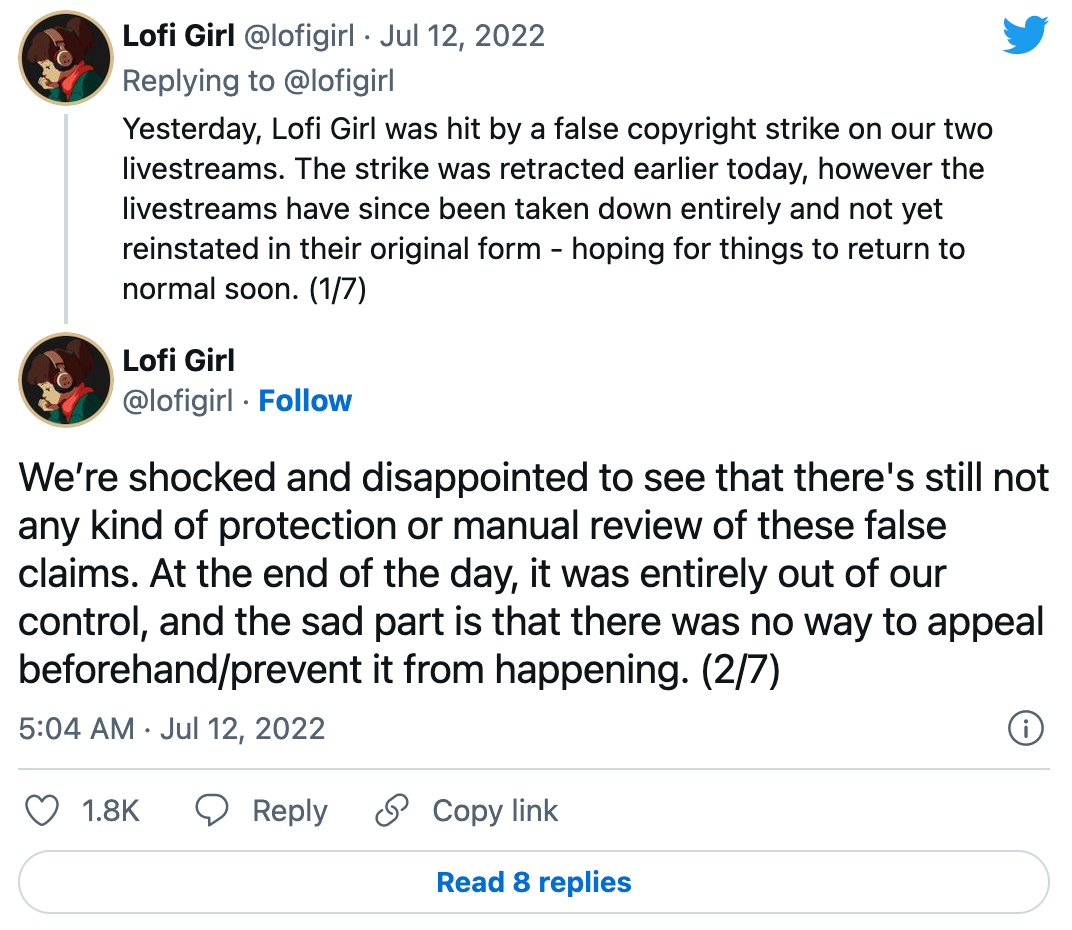Open the Read 8 replies button
Viewport: 1072px width, 930px height.
(534, 882)
